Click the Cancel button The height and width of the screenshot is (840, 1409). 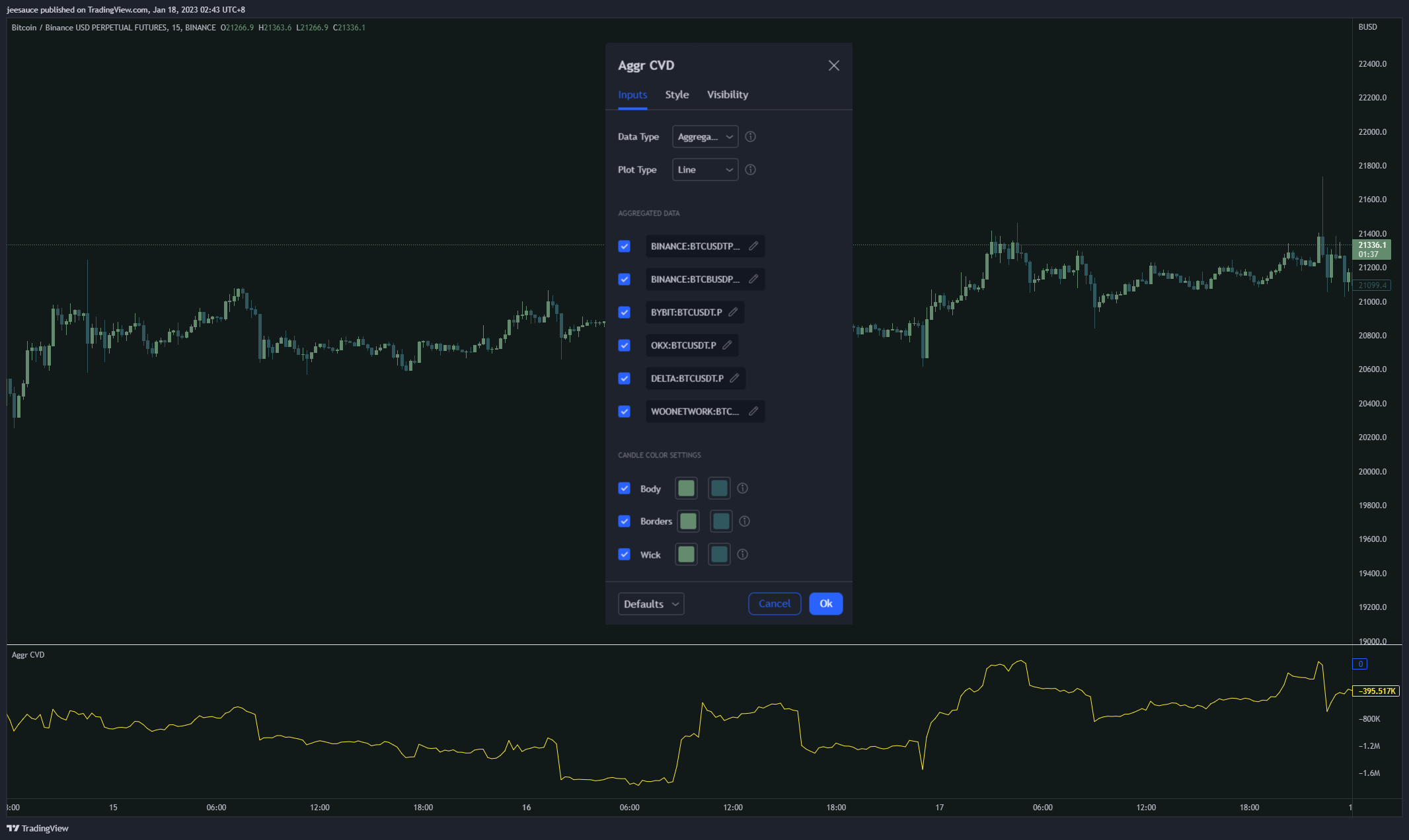775,604
